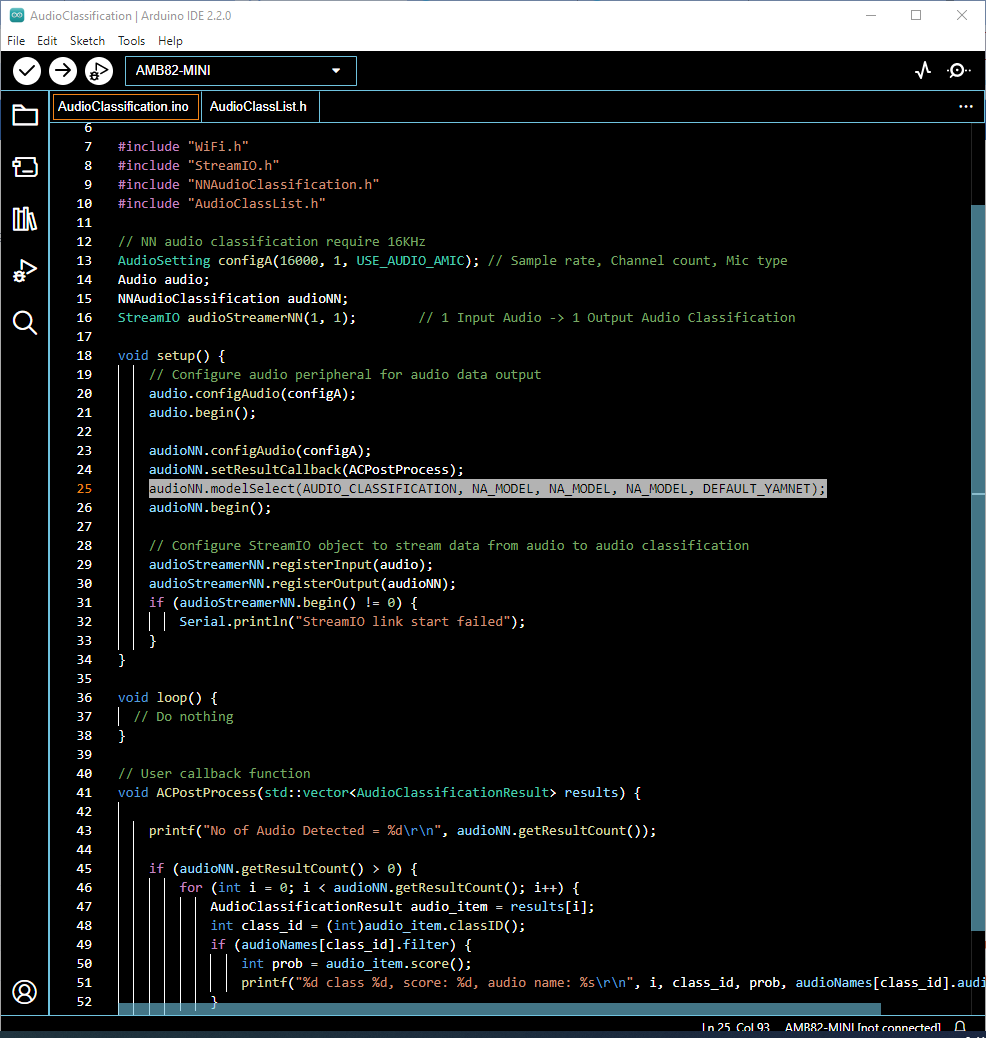Click the user account icon
Viewport: 986px width, 1038px height.
point(25,991)
